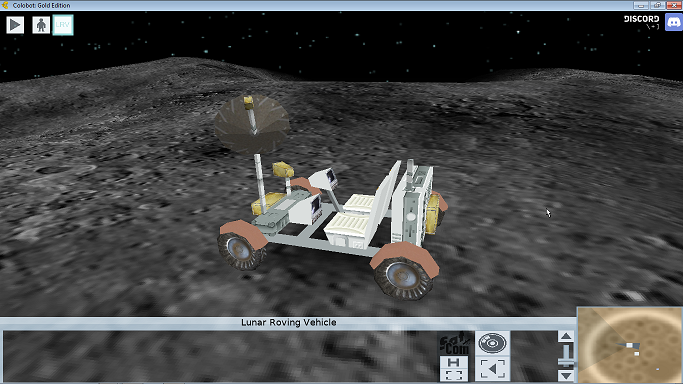Open the H help button
The width and height of the screenshot is (683, 384).
point(453,362)
